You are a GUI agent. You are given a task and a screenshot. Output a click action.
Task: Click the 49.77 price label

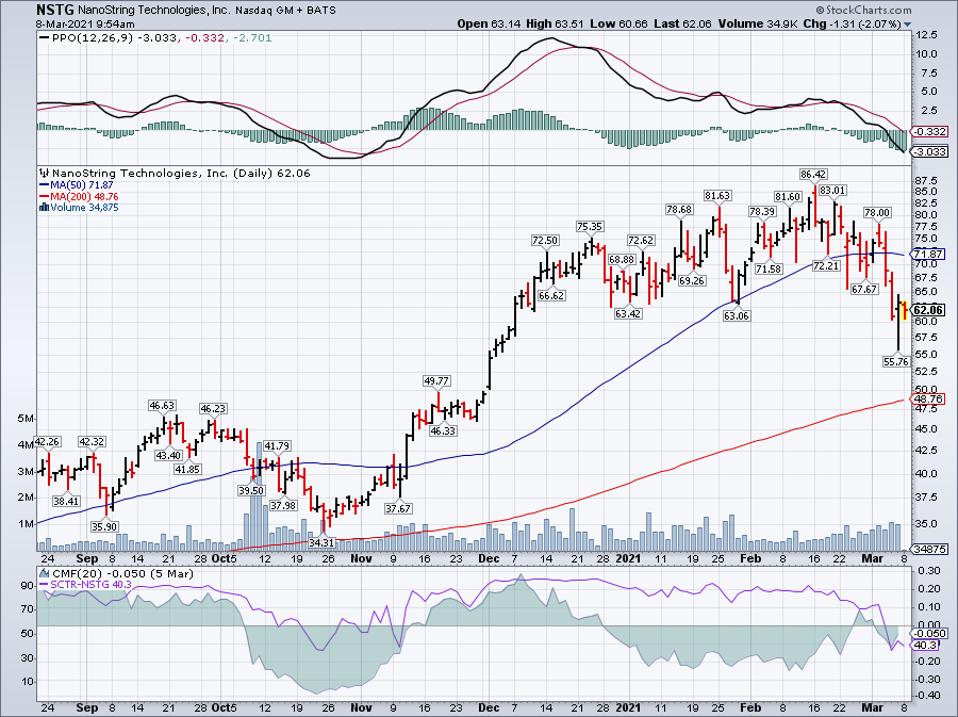click(x=436, y=381)
